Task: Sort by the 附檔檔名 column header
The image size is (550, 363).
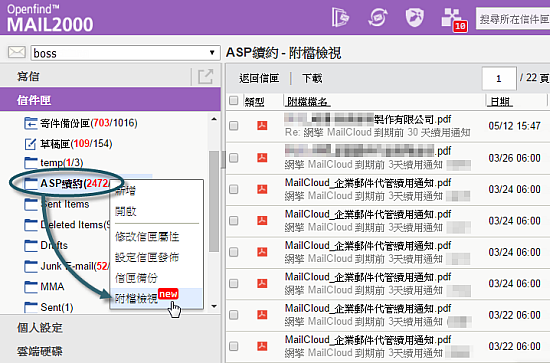Action: [x=308, y=102]
